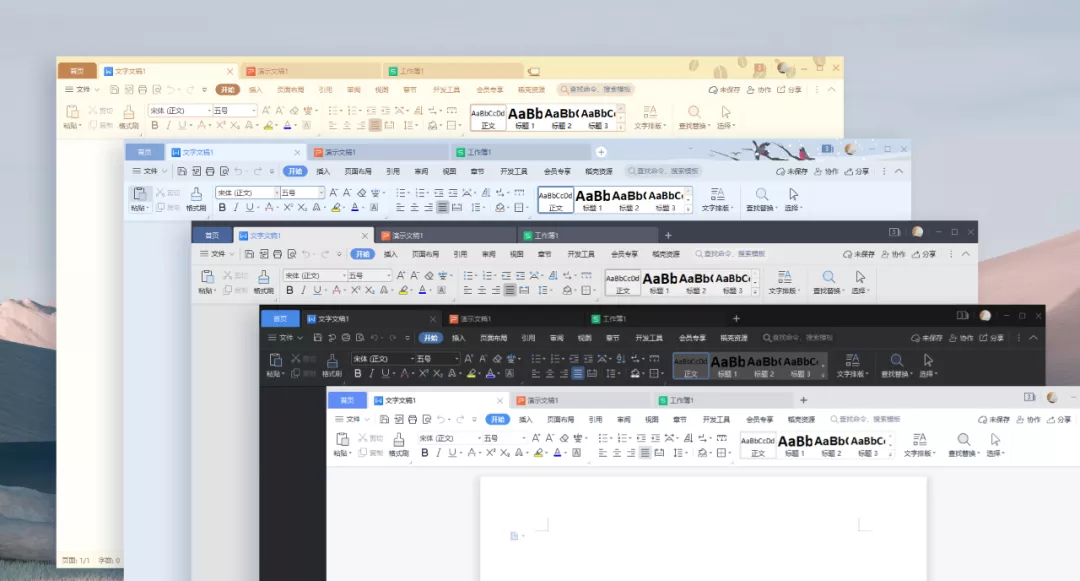Click Select cursor tool in white front window
1080x581 pixels.
coord(995,439)
